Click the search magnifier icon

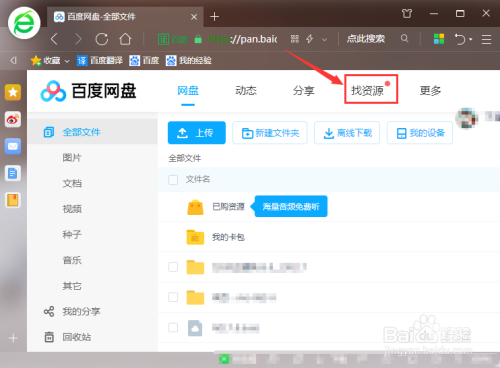[405, 39]
